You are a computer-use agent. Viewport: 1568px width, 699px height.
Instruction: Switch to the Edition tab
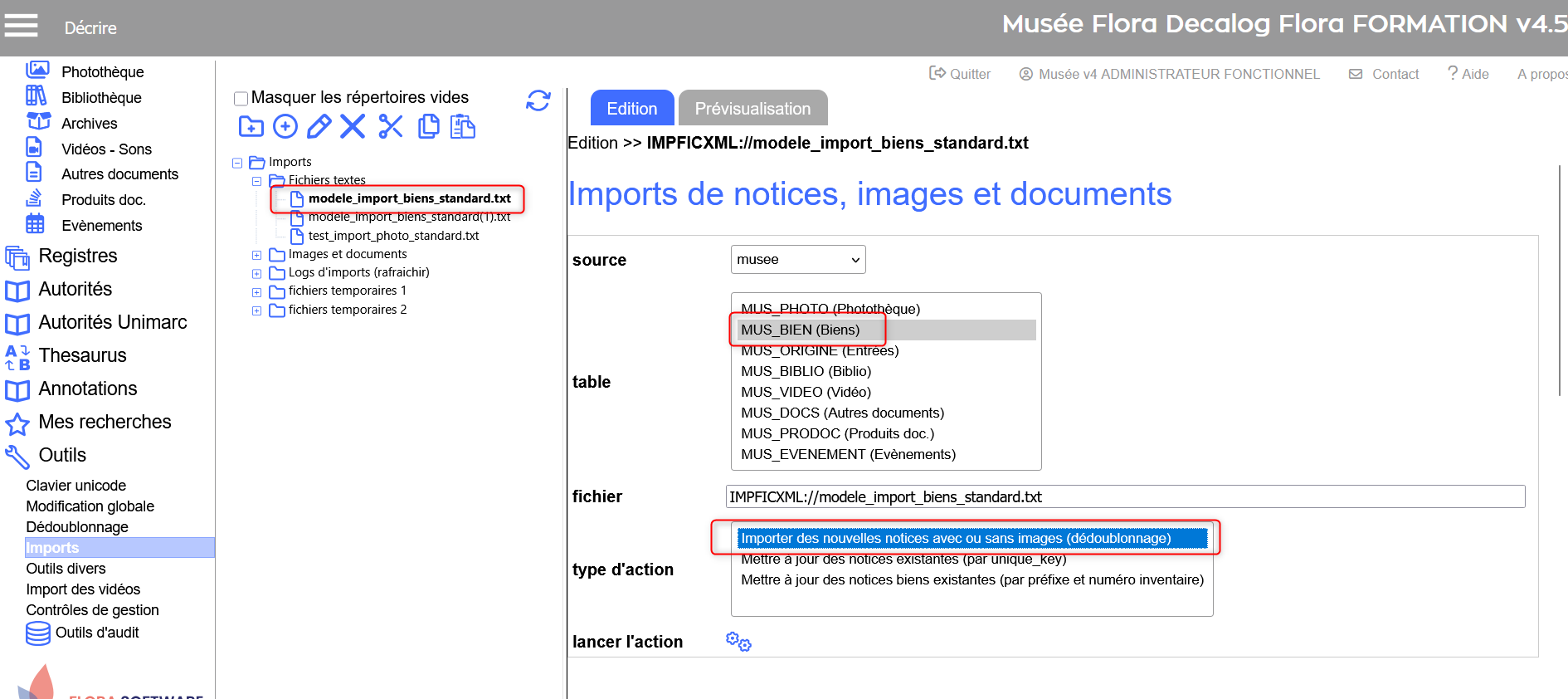click(x=632, y=108)
